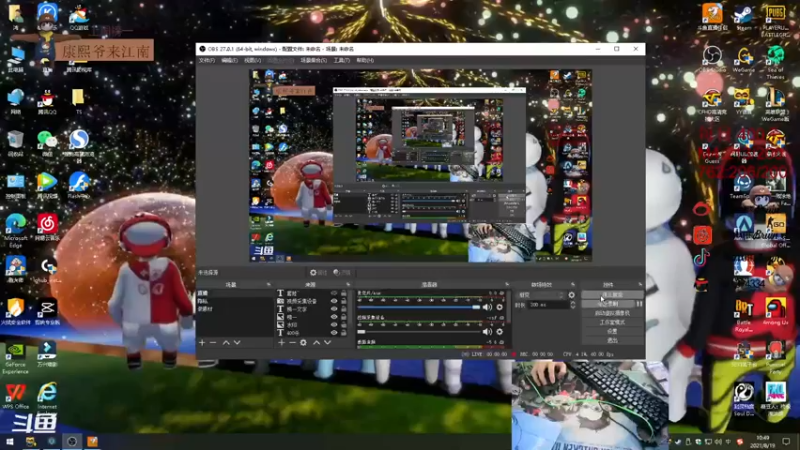Open source properties gear below sources list
The image size is (800, 450).
tap(304, 343)
